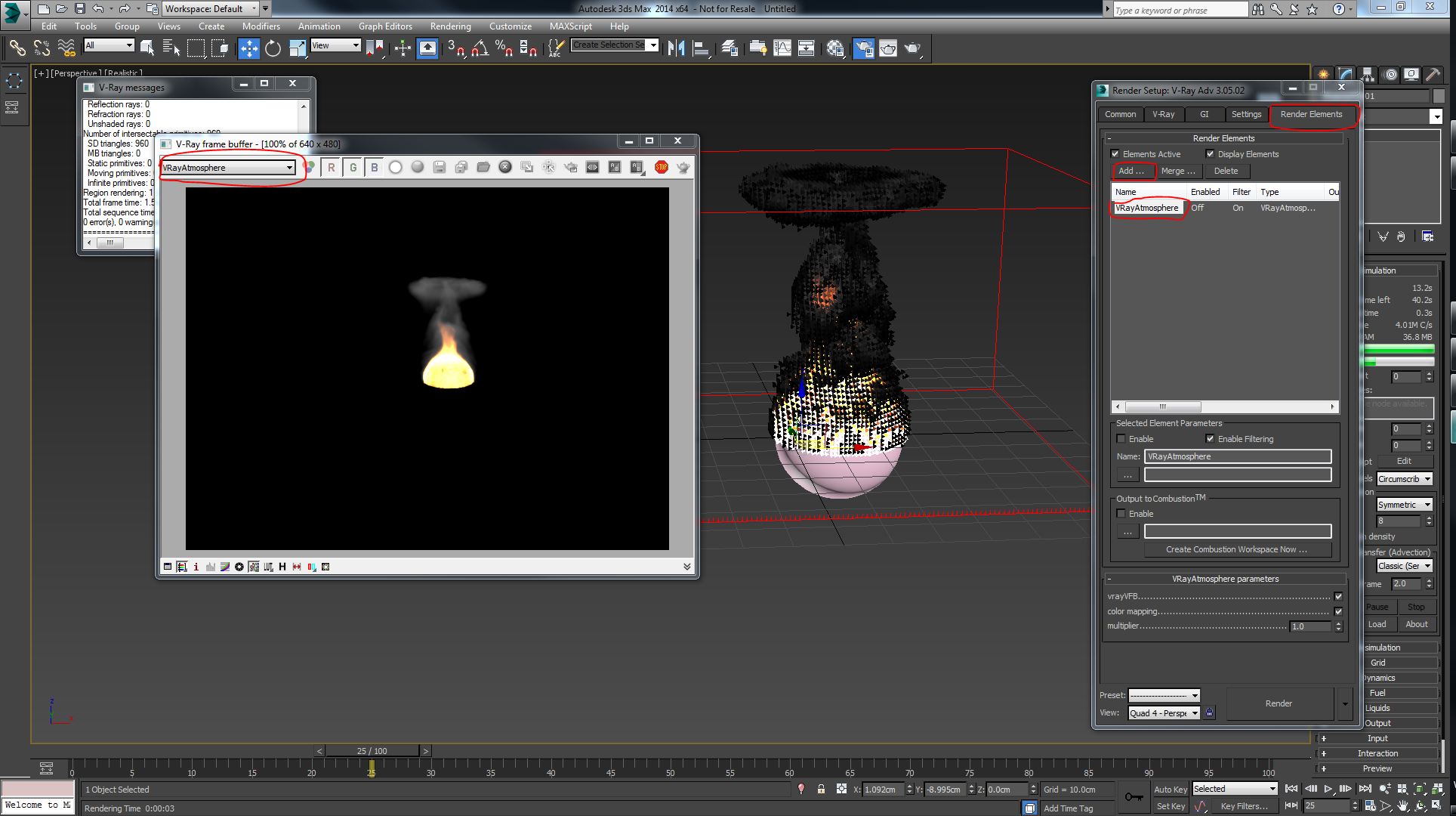The height and width of the screenshot is (816, 1456).
Task: Toggle red channel in V-Ray frame buffer
Action: pos(331,168)
